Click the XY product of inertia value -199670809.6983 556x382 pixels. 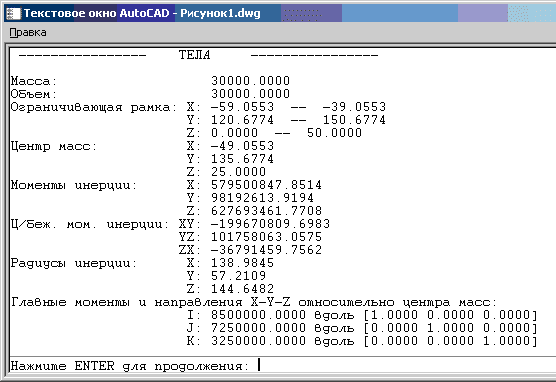[x=270, y=224]
